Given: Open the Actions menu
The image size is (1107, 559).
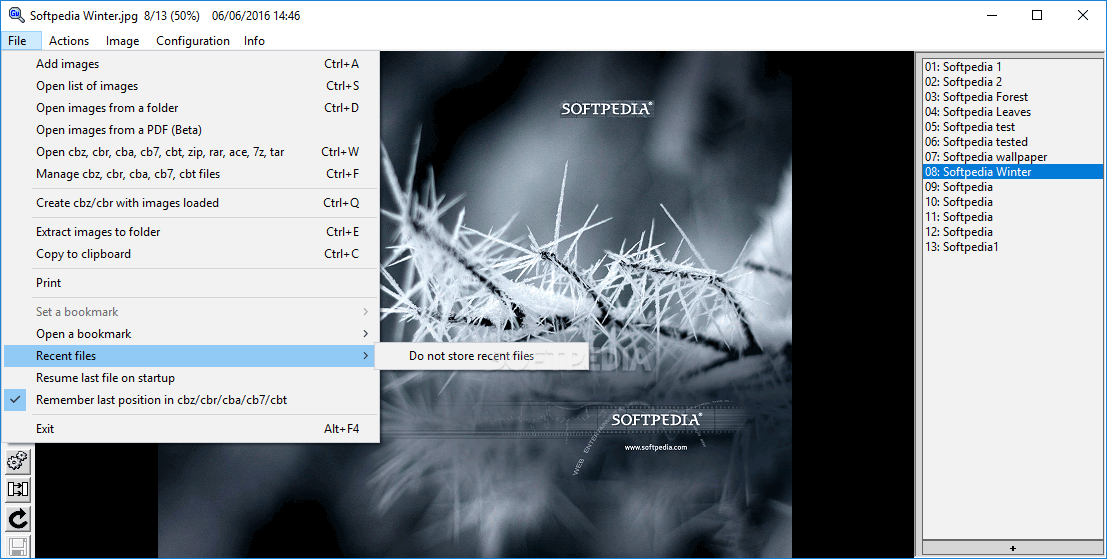Looking at the screenshot, I should pos(69,41).
